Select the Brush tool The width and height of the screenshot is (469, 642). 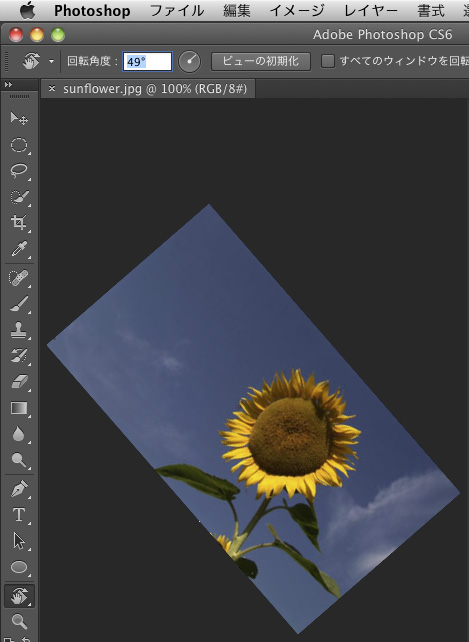[19, 304]
